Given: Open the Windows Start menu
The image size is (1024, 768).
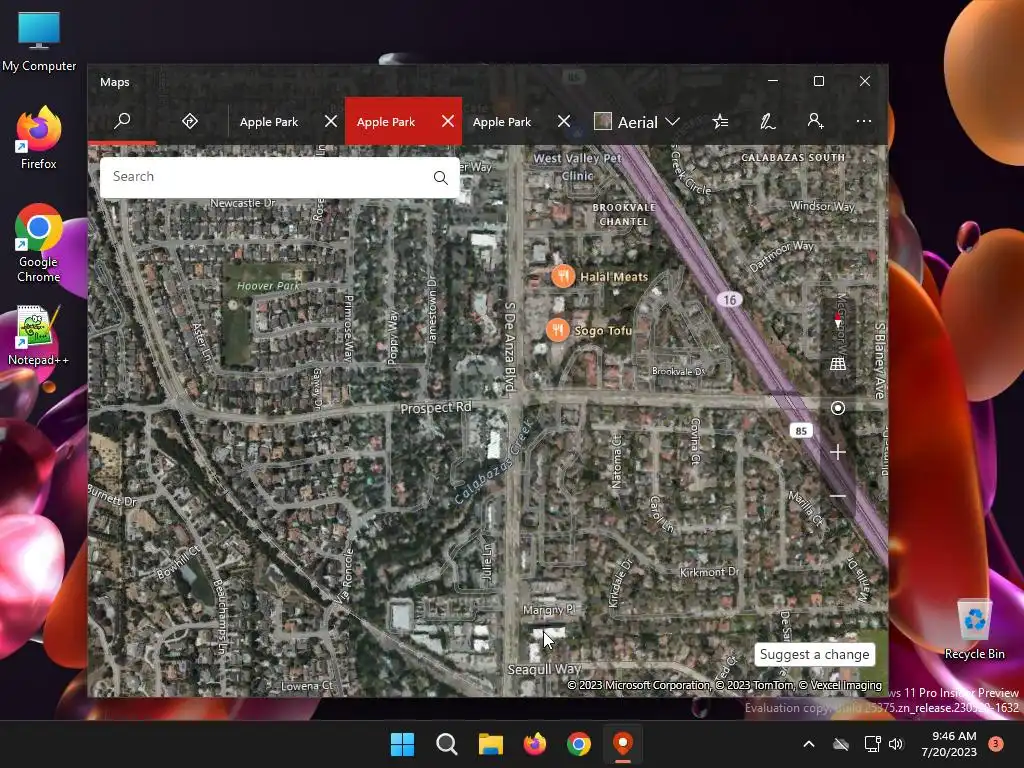Looking at the screenshot, I should (402, 744).
